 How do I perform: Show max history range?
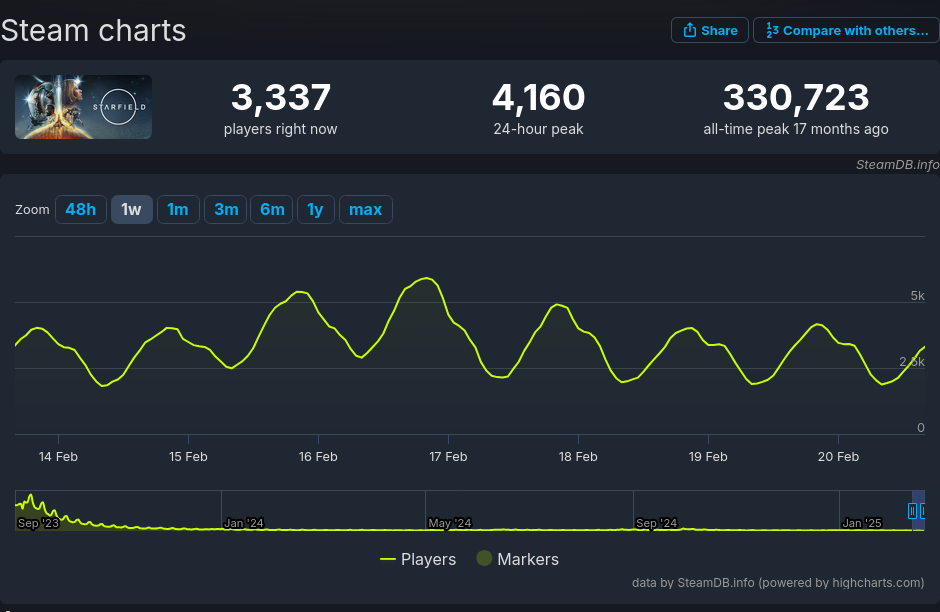point(366,209)
